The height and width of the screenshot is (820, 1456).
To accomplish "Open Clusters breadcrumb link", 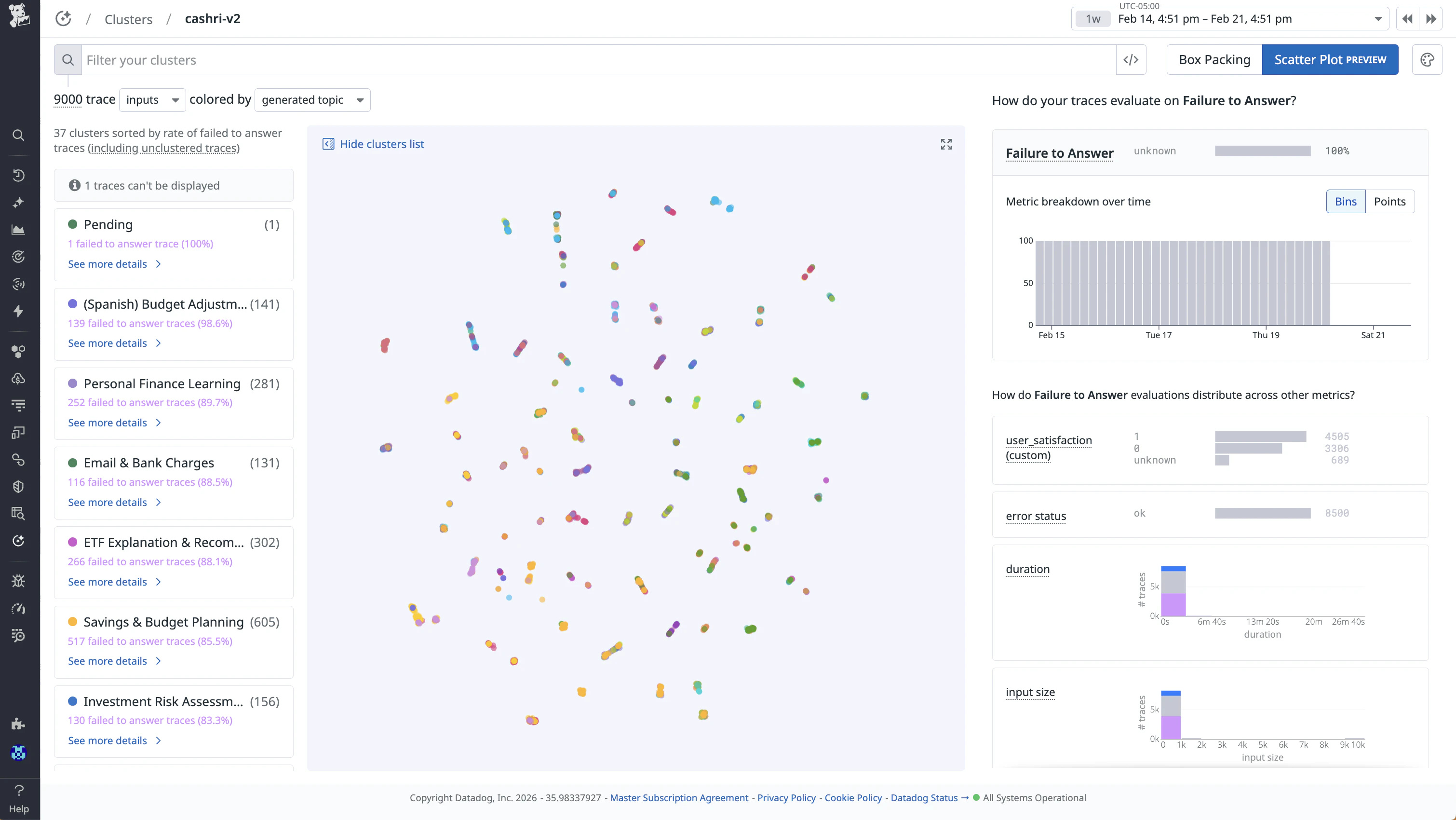I will (x=128, y=19).
